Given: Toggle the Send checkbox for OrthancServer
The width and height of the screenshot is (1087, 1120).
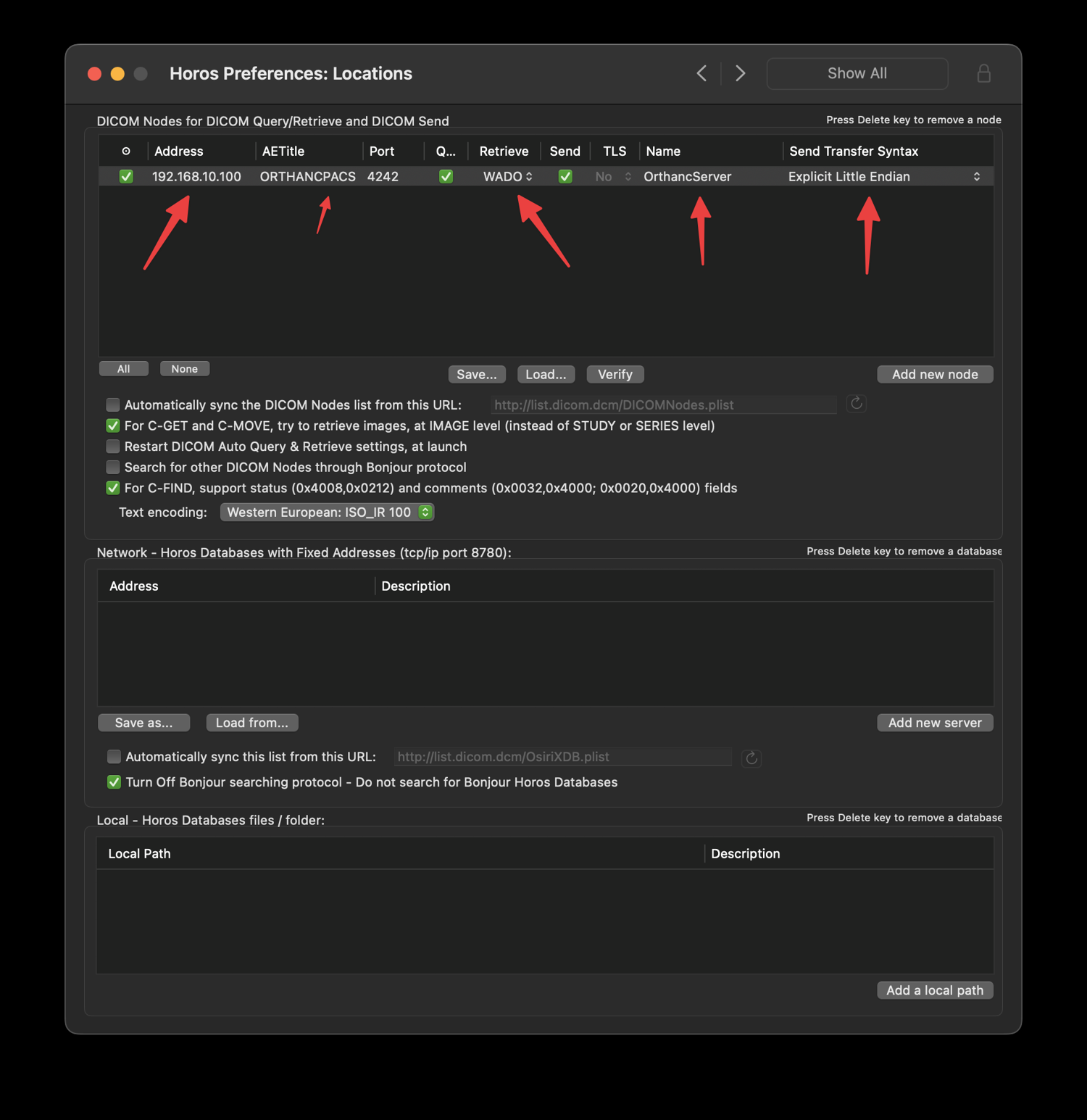Looking at the screenshot, I should (565, 176).
